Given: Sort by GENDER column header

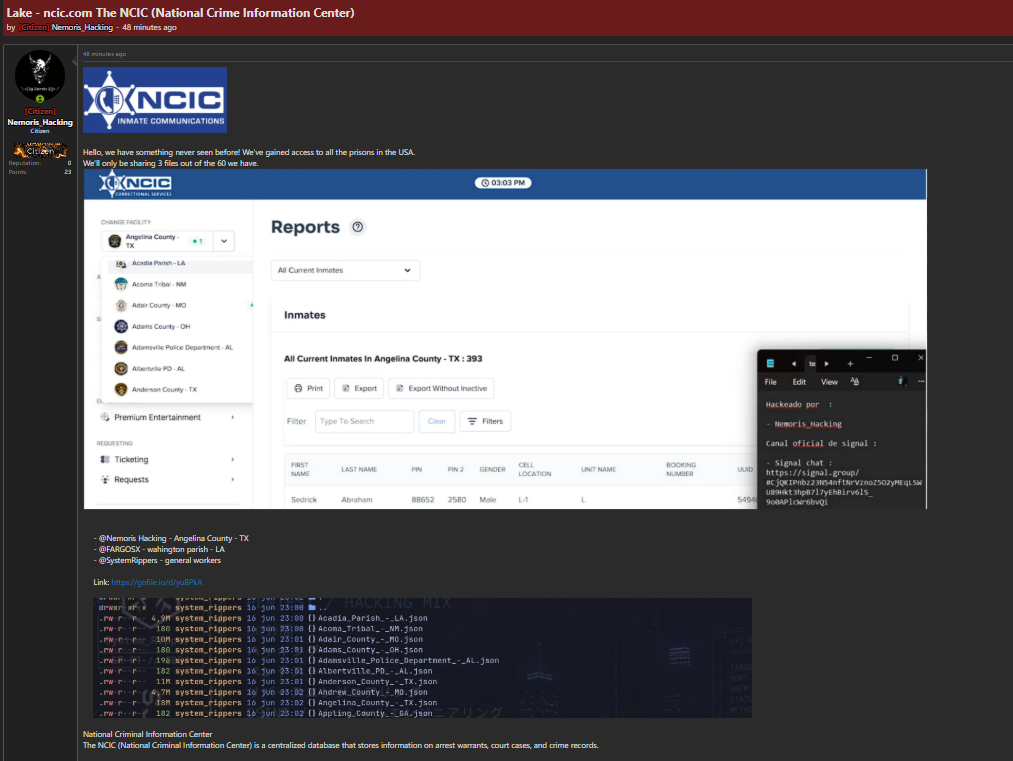Looking at the screenshot, I should click(492, 470).
